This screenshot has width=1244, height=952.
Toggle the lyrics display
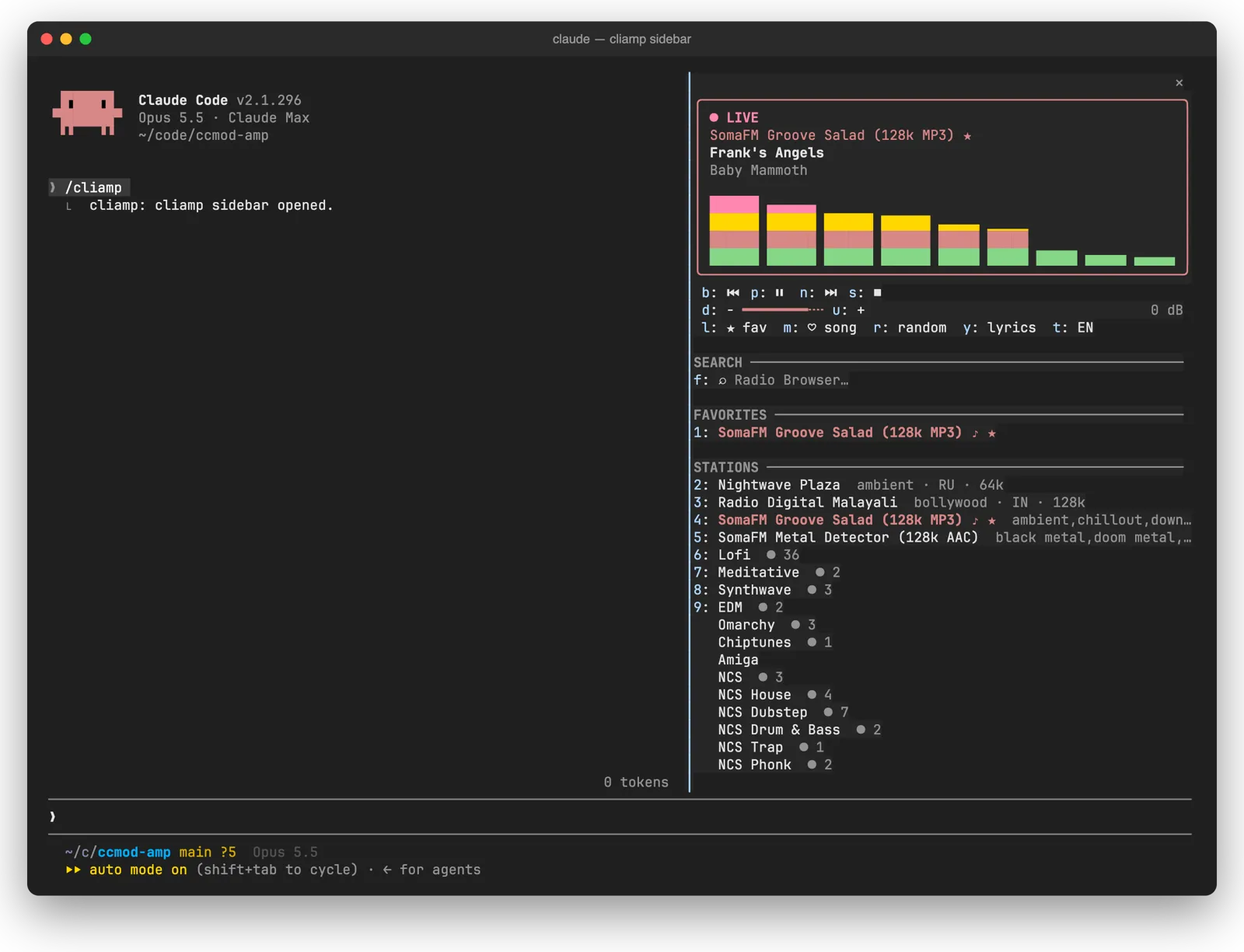tap(1012, 328)
